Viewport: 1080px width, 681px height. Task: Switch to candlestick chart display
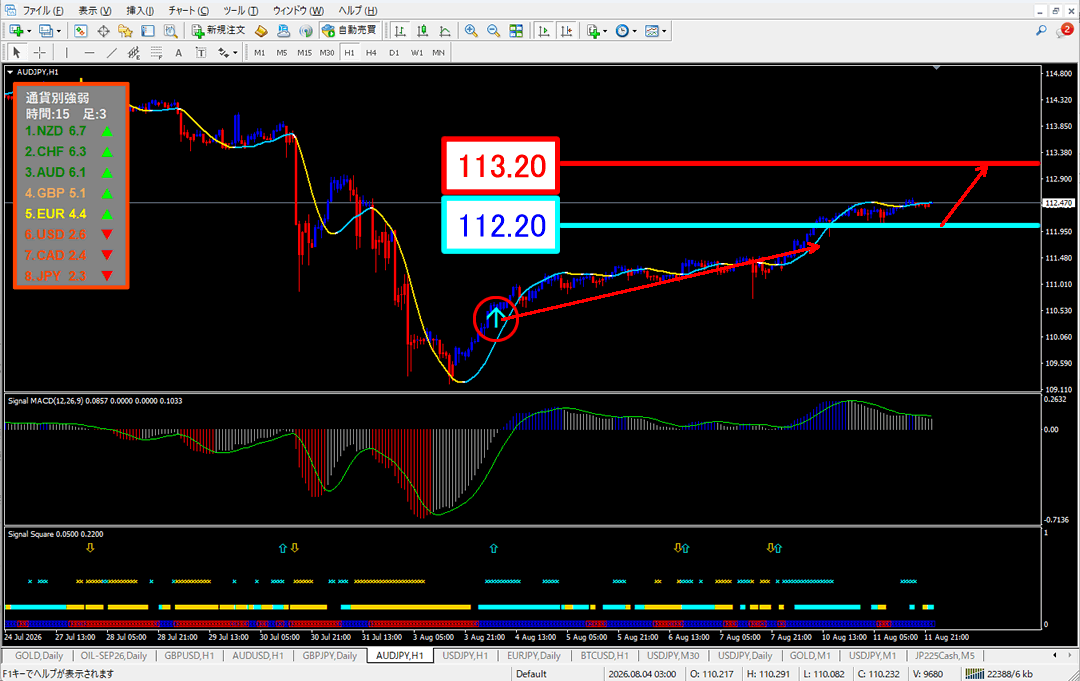point(423,31)
